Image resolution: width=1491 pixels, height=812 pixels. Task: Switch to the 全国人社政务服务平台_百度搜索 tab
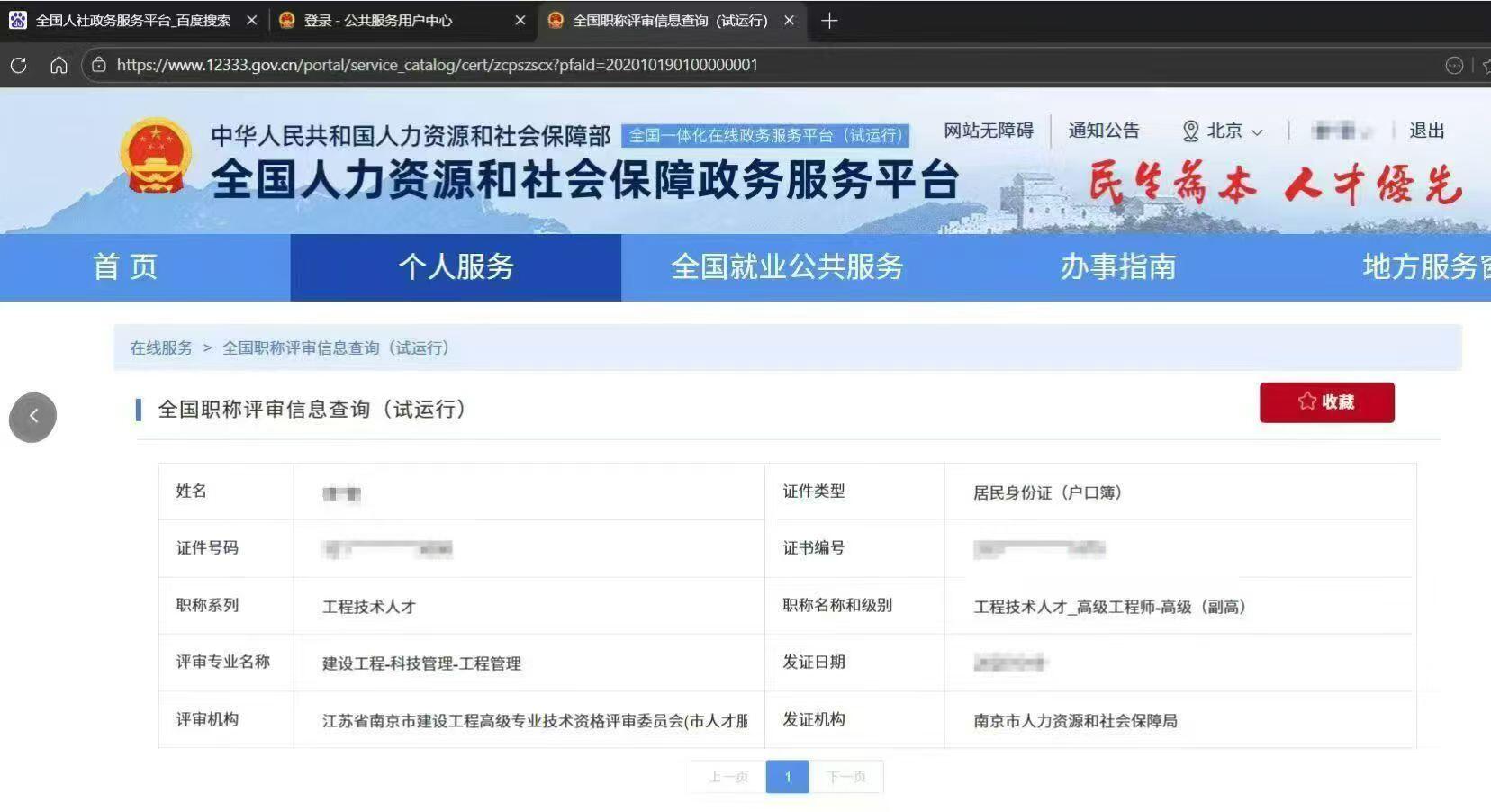(132, 20)
